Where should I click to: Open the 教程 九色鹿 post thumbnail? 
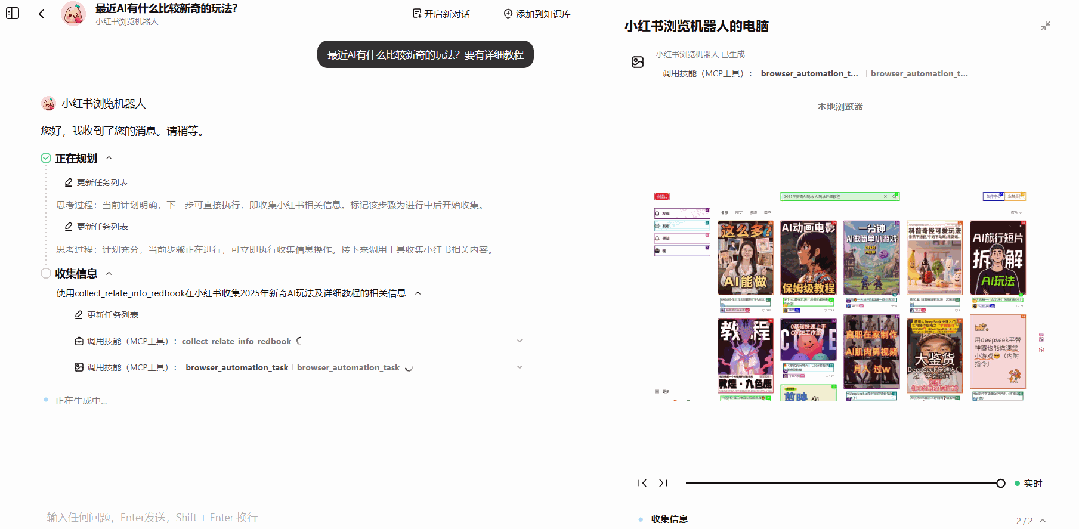click(745, 355)
